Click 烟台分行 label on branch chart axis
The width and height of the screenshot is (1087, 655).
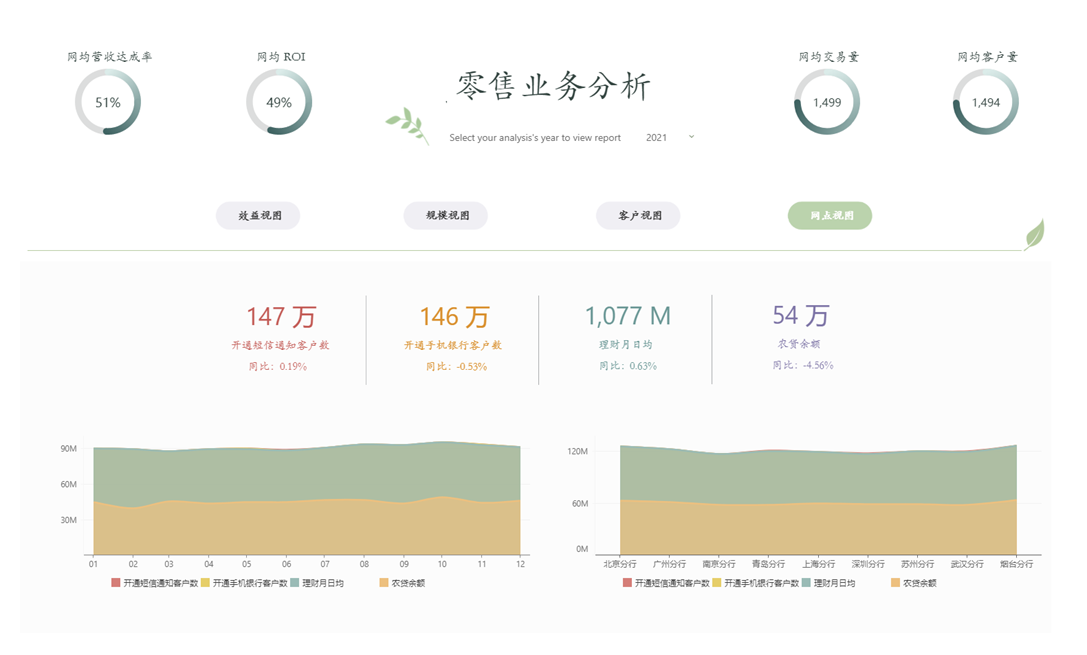pos(1016,564)
